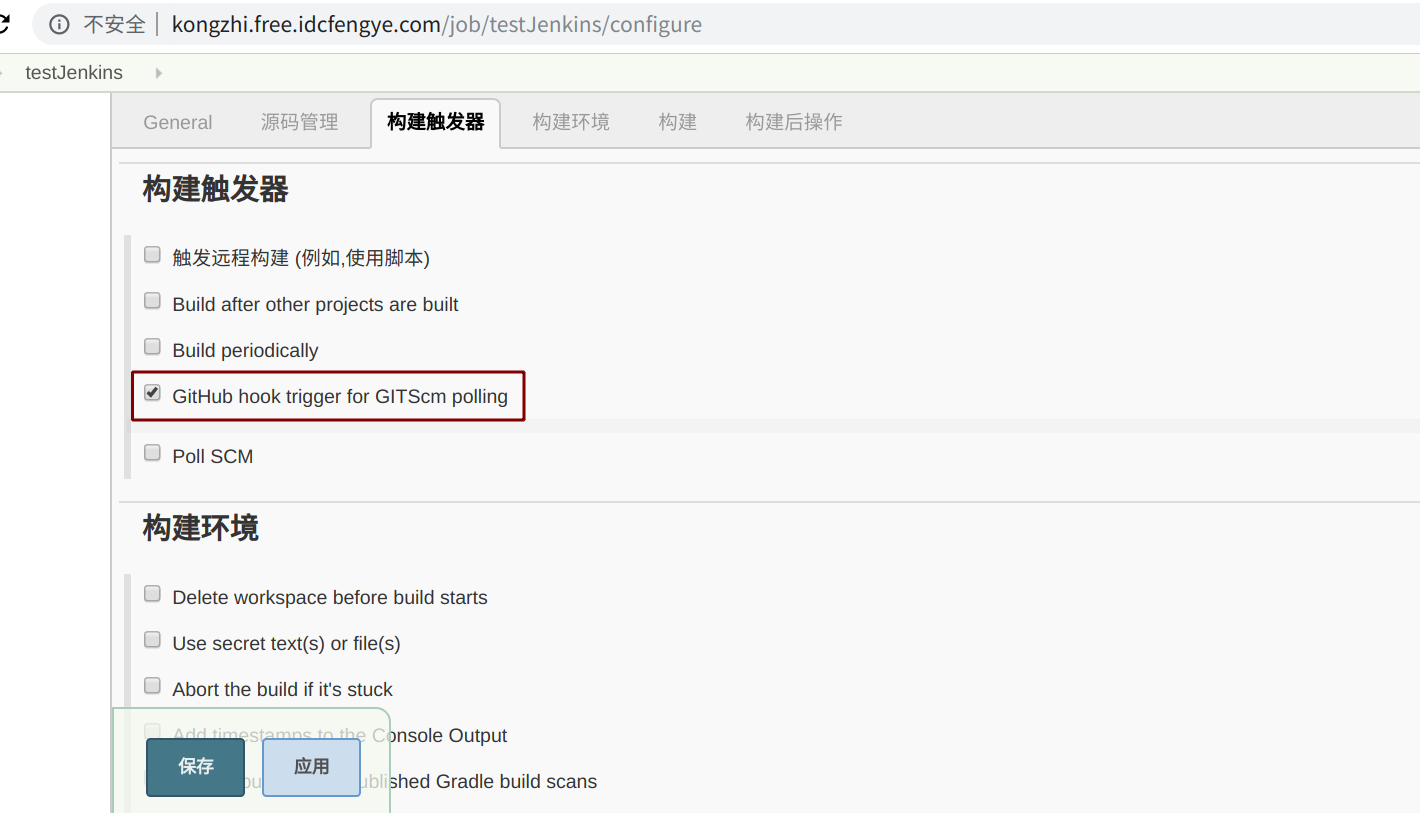Click the site information icon in address bar
The width and height of the screenshot is (1420, 813).
pyautogui.click(x=59, y=25)
